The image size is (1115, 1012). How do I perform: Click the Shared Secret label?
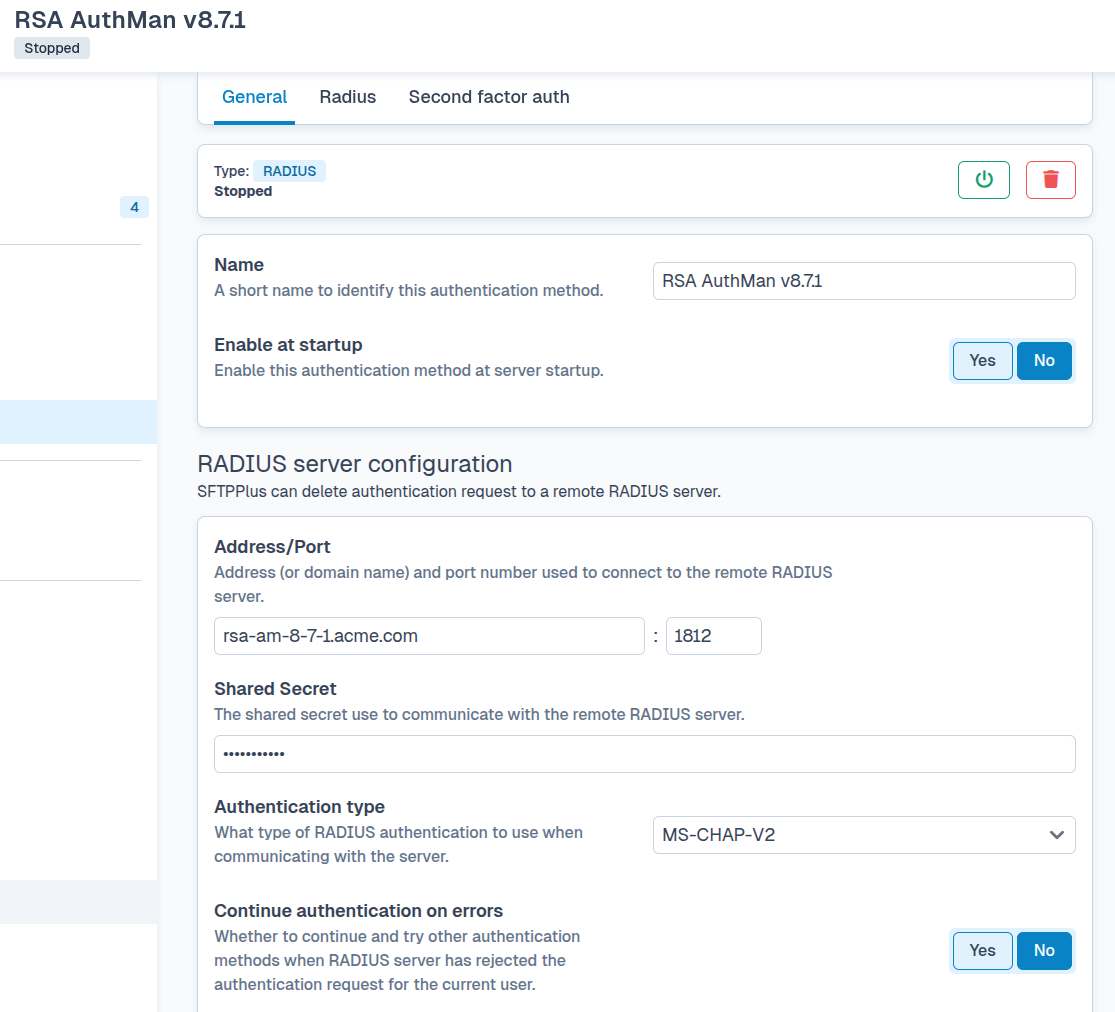point(275,689)
